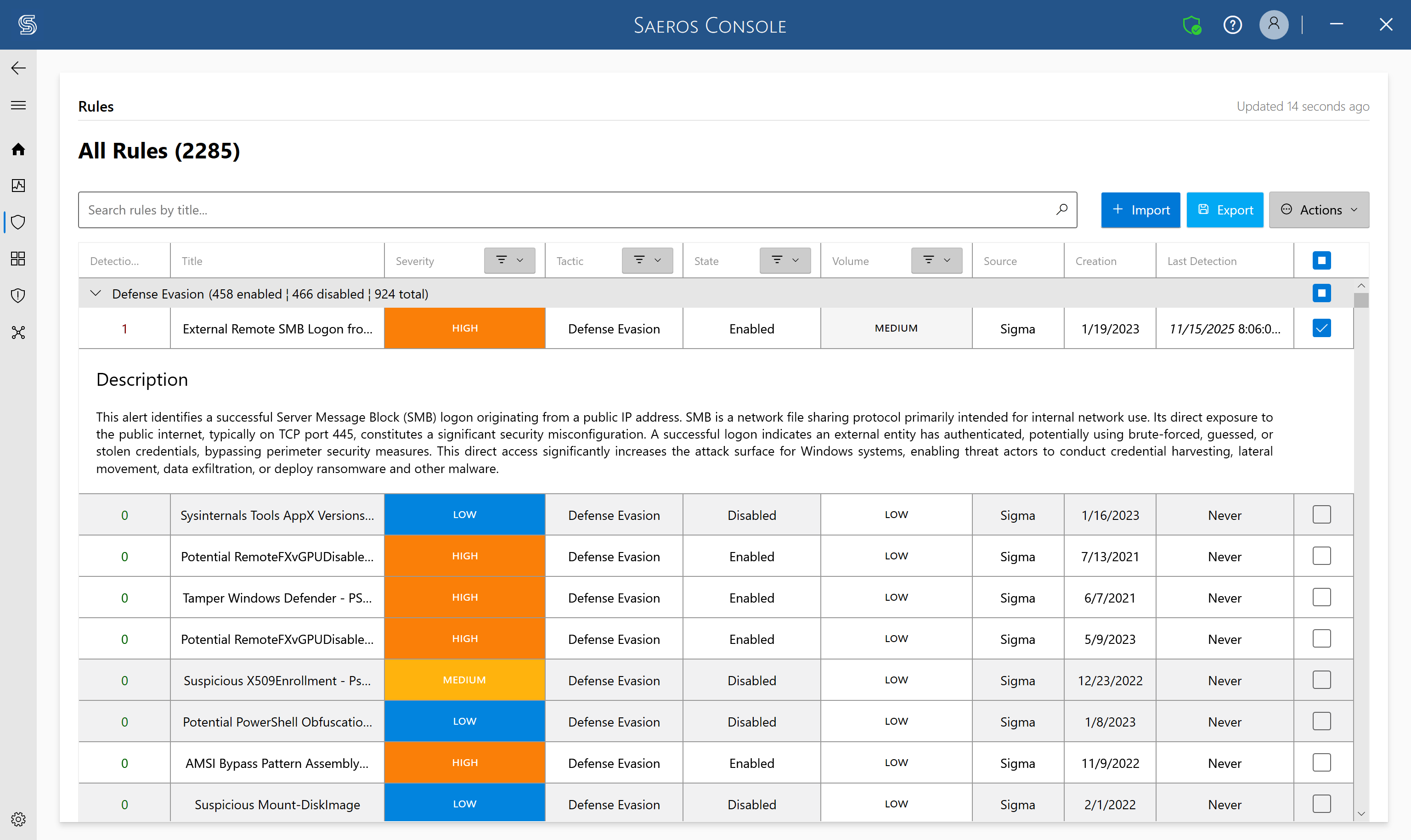The image size is (1411, 840).
Task: Click the Export button
Action: (1225, 210)
